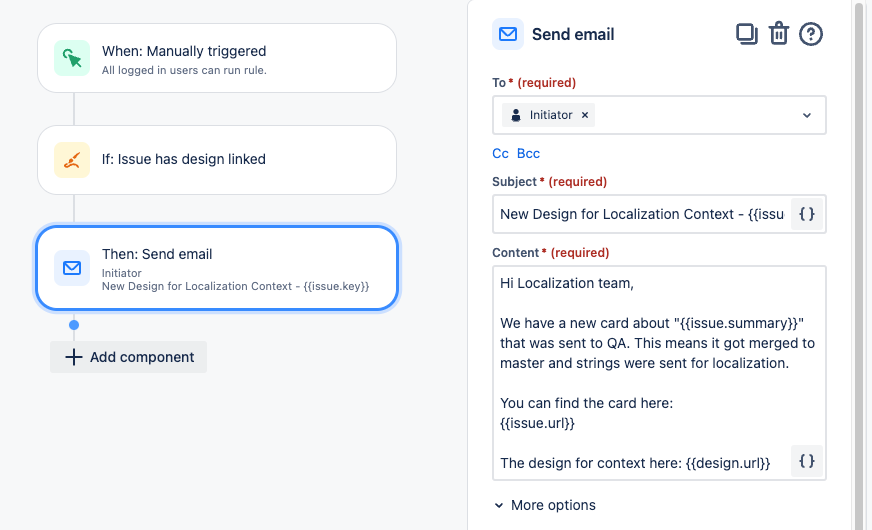Click the green manual trigger cursor icon
Image resolution: width=872 pixels, height=530 pixels.
[72, 58]
